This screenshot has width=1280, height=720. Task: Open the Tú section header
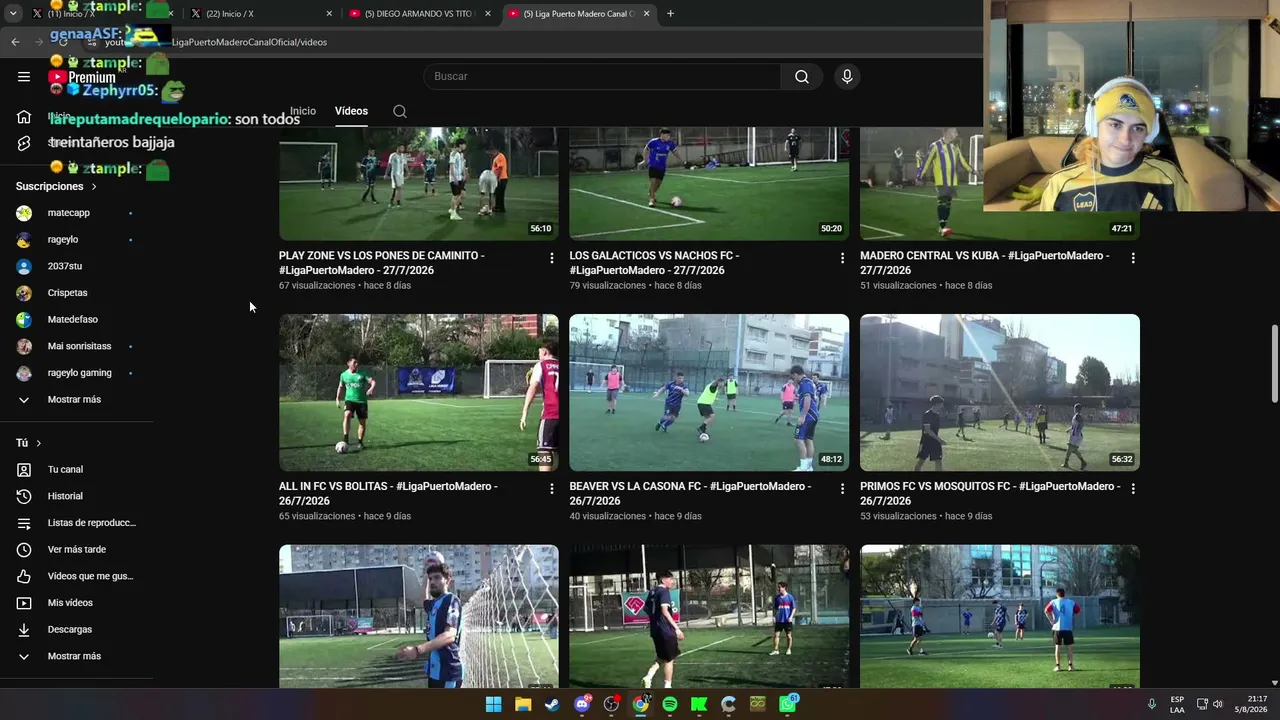pyautogui.click(x=29, y=443)
